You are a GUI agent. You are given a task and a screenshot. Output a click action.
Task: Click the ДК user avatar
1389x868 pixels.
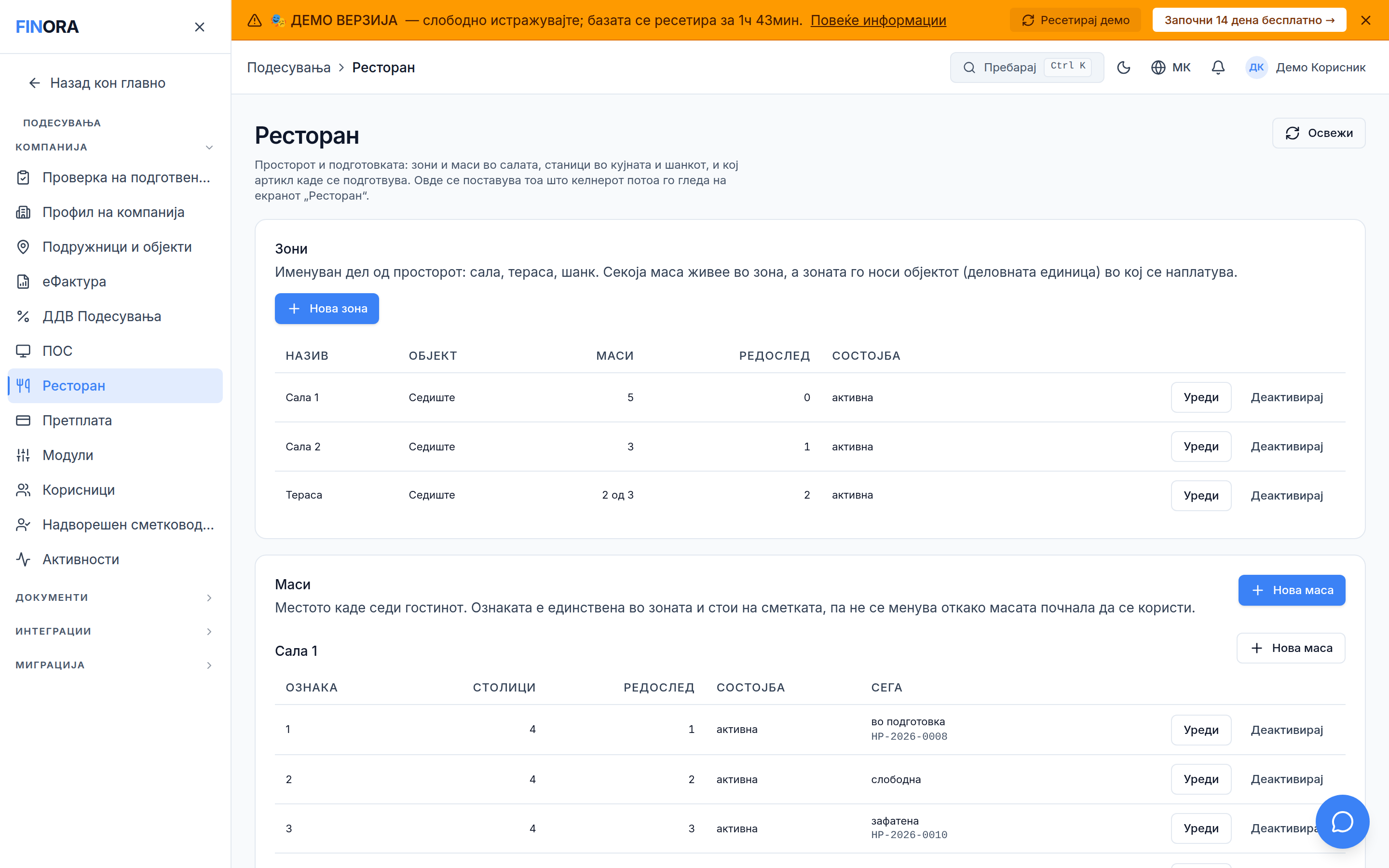(1256, 68)
